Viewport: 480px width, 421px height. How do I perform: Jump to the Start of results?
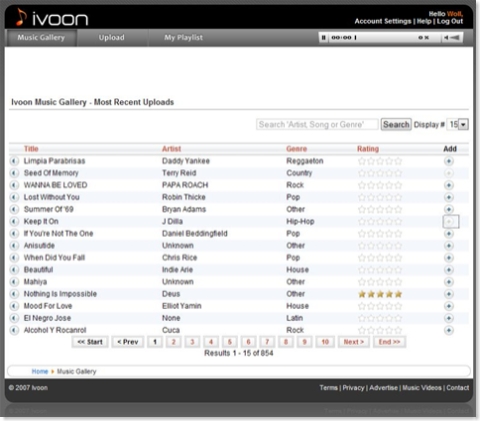coord(90,342)
